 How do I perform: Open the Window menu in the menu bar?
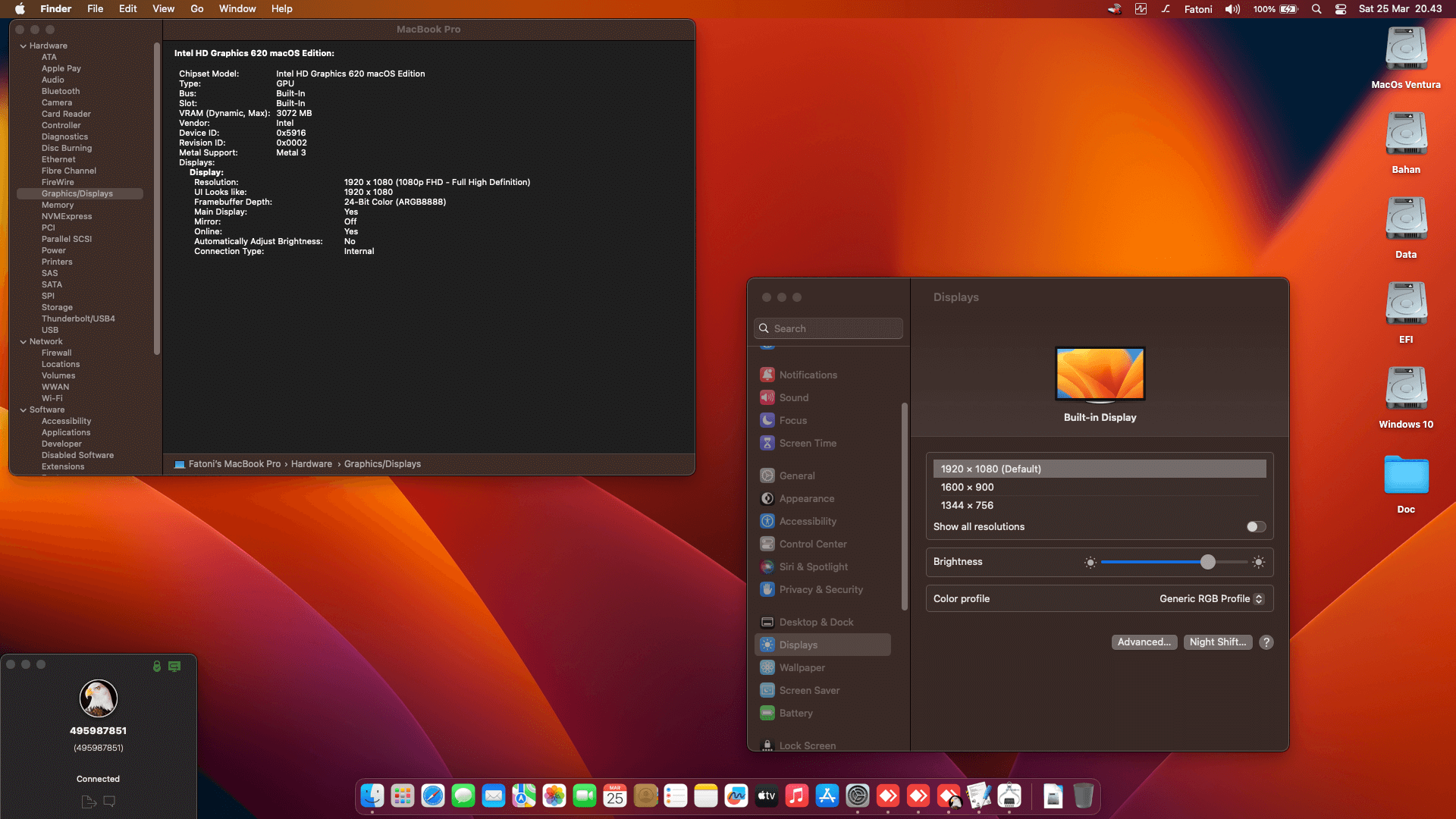pos(237,8)
